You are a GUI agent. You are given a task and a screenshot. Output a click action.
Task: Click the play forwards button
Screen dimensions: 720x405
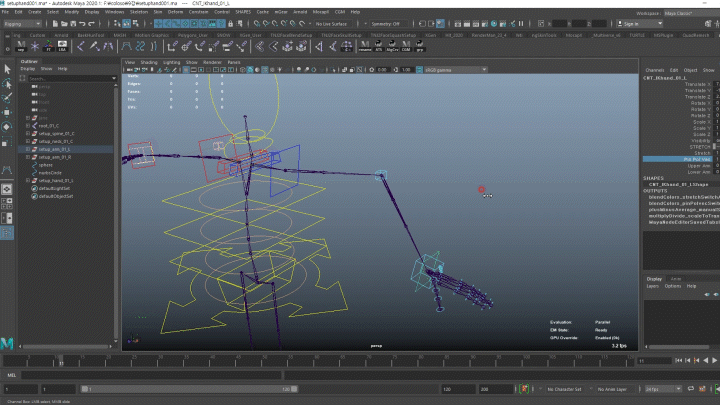click(x=714, y=360)
